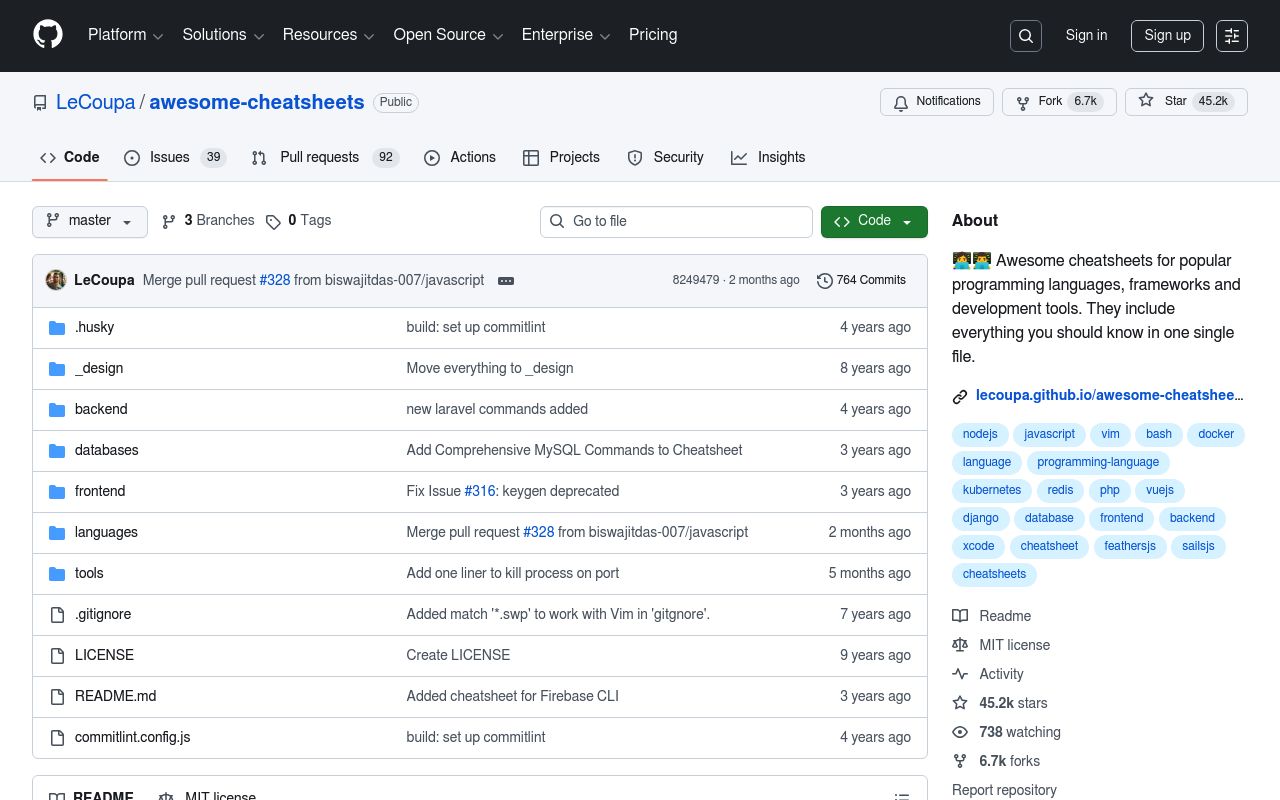
Task: Star the awesome-cheatsheets repository
Action: tap(1163, 101)
